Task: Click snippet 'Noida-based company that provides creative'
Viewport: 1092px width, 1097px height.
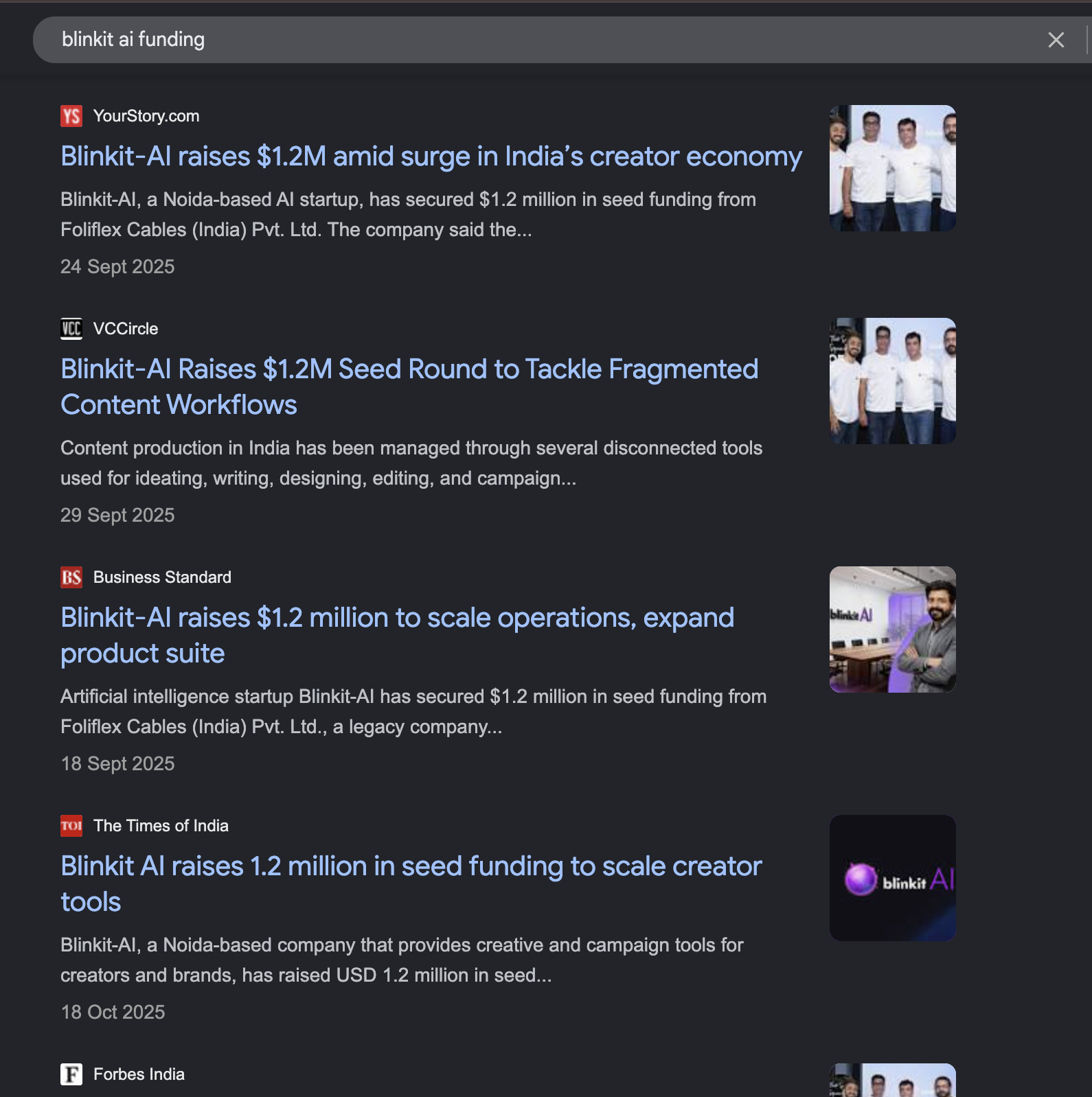Action: pos(402,960)
